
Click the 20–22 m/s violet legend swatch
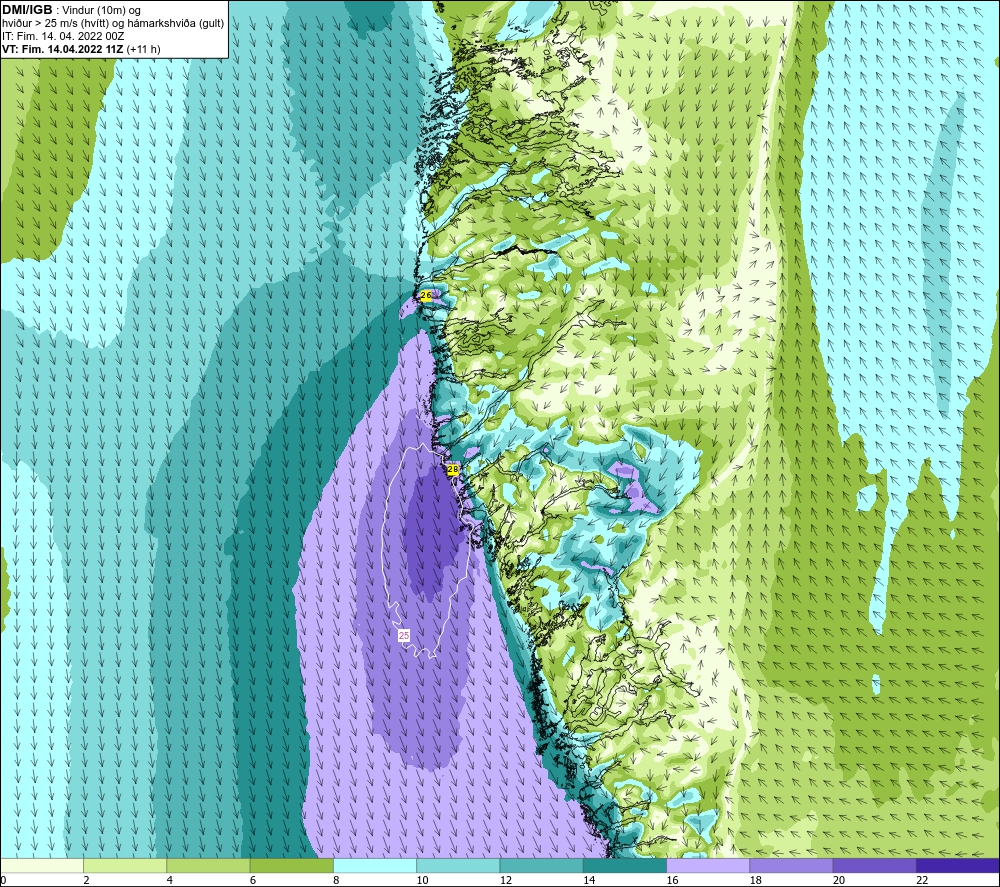pos(874,865)
